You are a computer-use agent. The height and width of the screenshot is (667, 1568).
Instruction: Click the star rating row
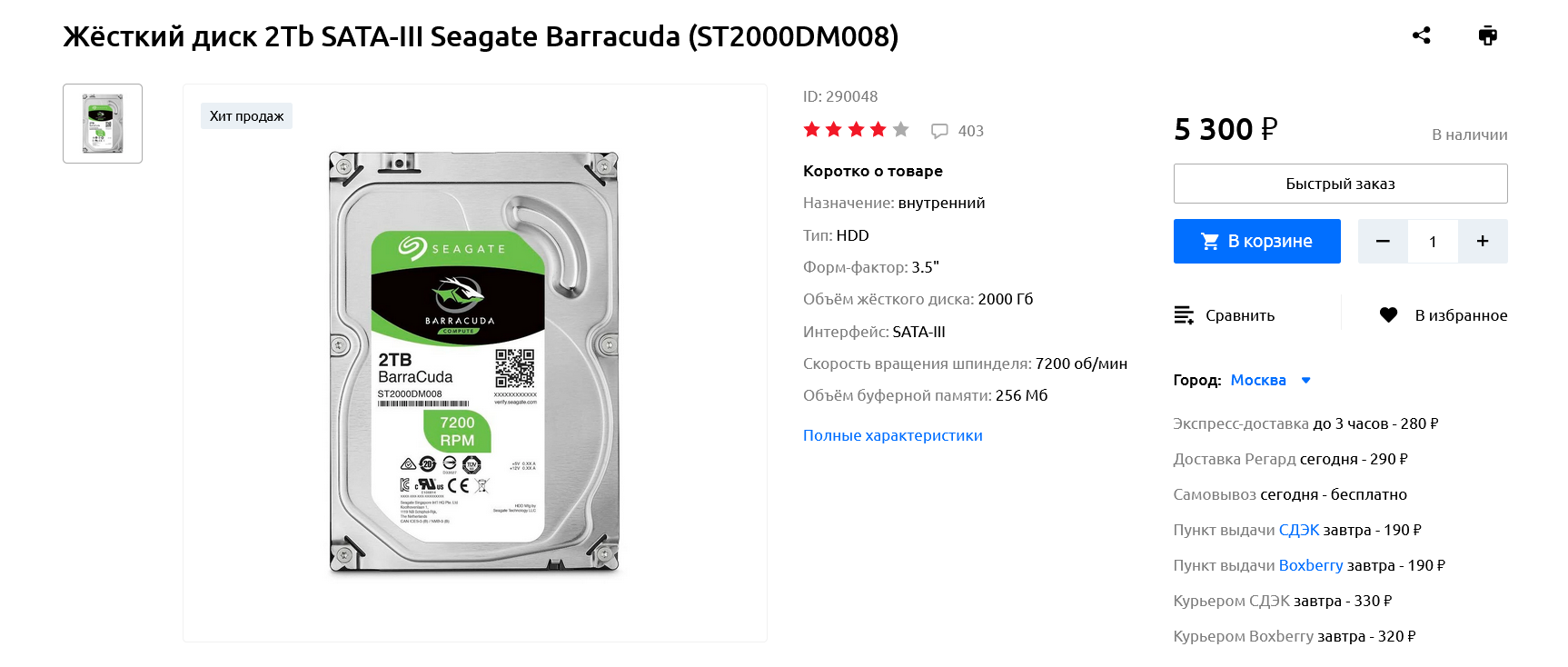pos(856,130)
